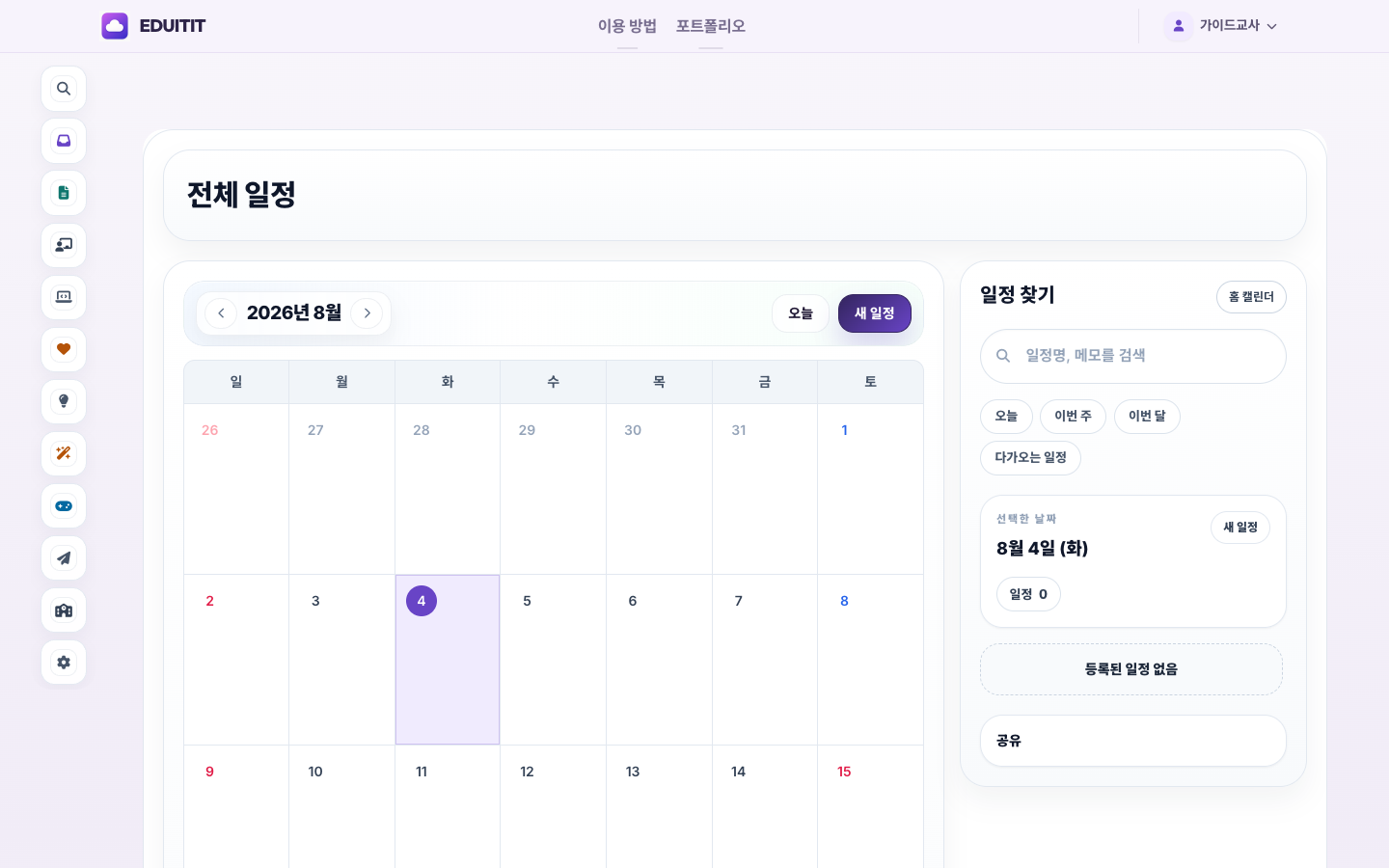Click the EDUITIT cloud logo icon
Screen dimensions: 1389x868
[115, 26]
